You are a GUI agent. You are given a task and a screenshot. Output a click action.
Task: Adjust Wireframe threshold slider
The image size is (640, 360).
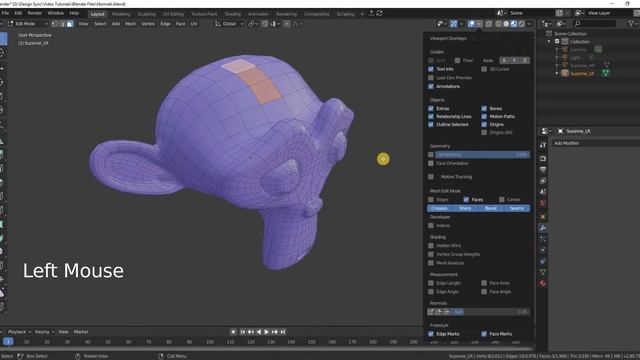482,155
